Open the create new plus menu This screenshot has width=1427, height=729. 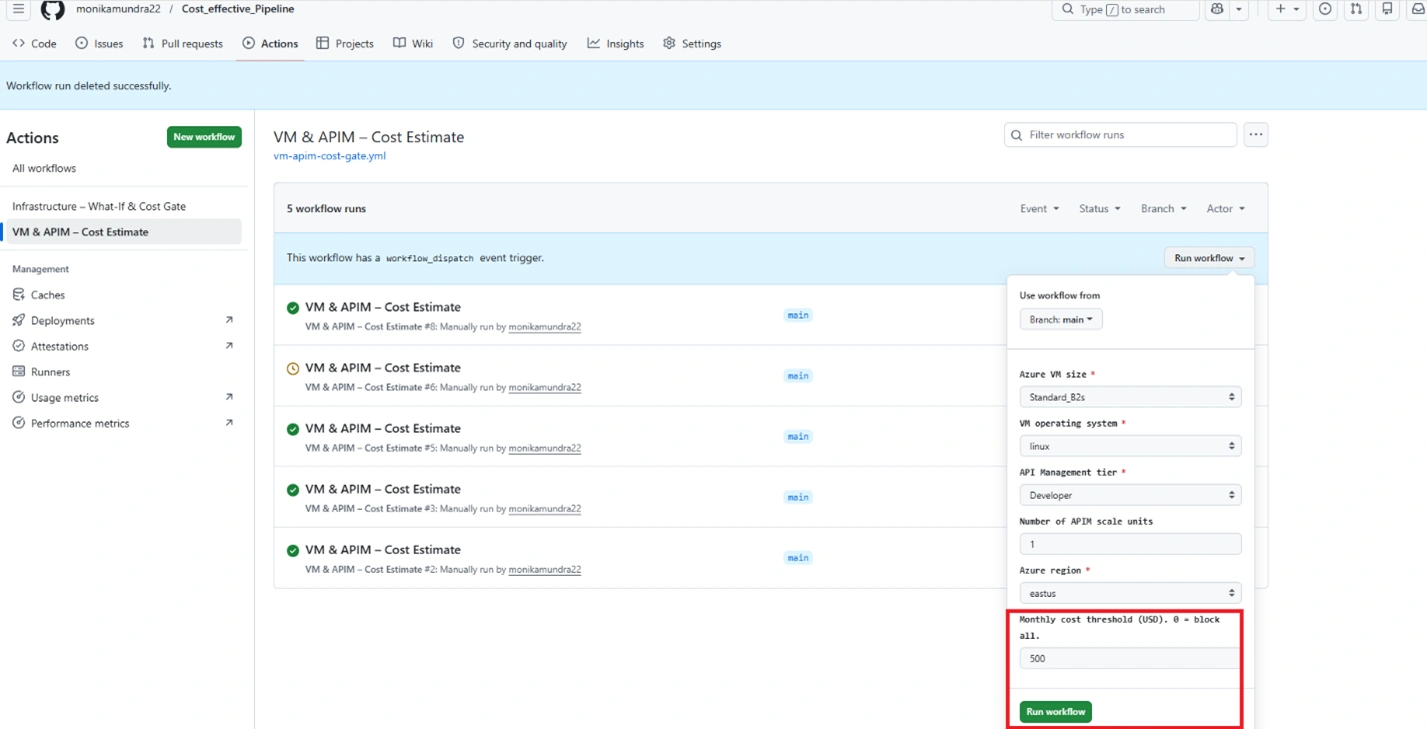click(1287, 9)
